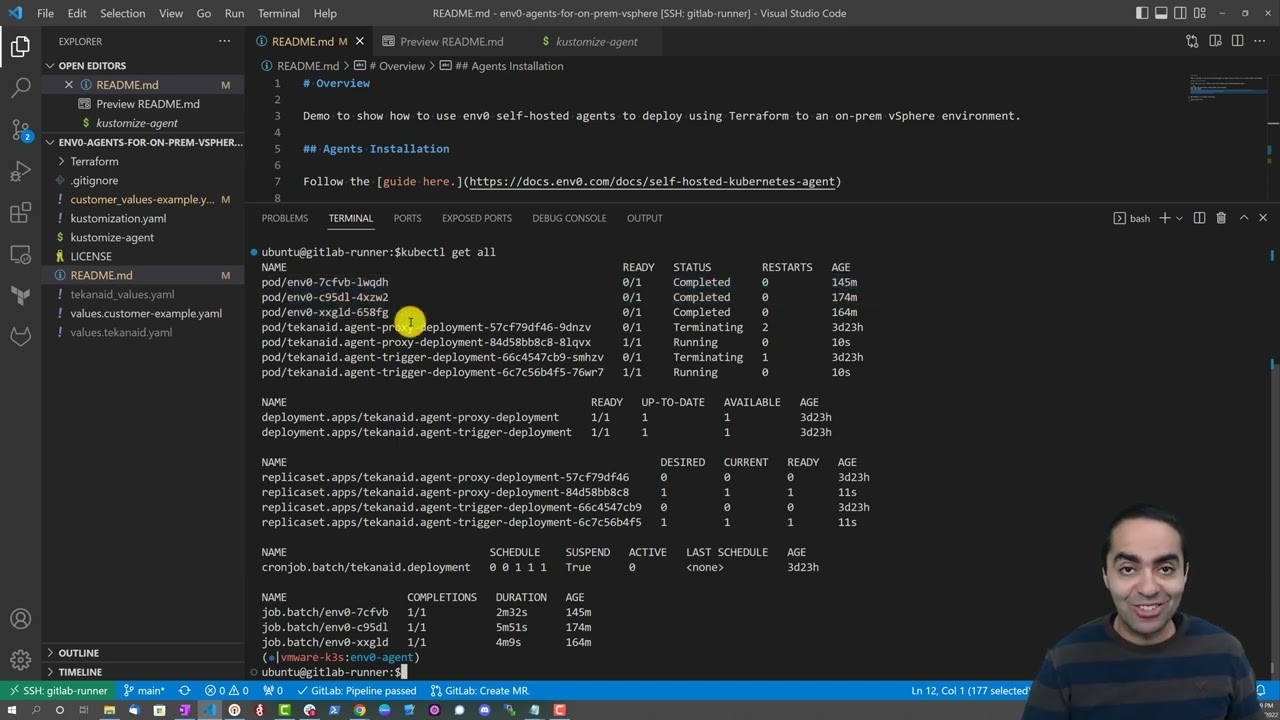Image resolution: width=1280 pixels, height=720 pixels.
Task: Close README.md in Open Editors
Action: (69, 85)
